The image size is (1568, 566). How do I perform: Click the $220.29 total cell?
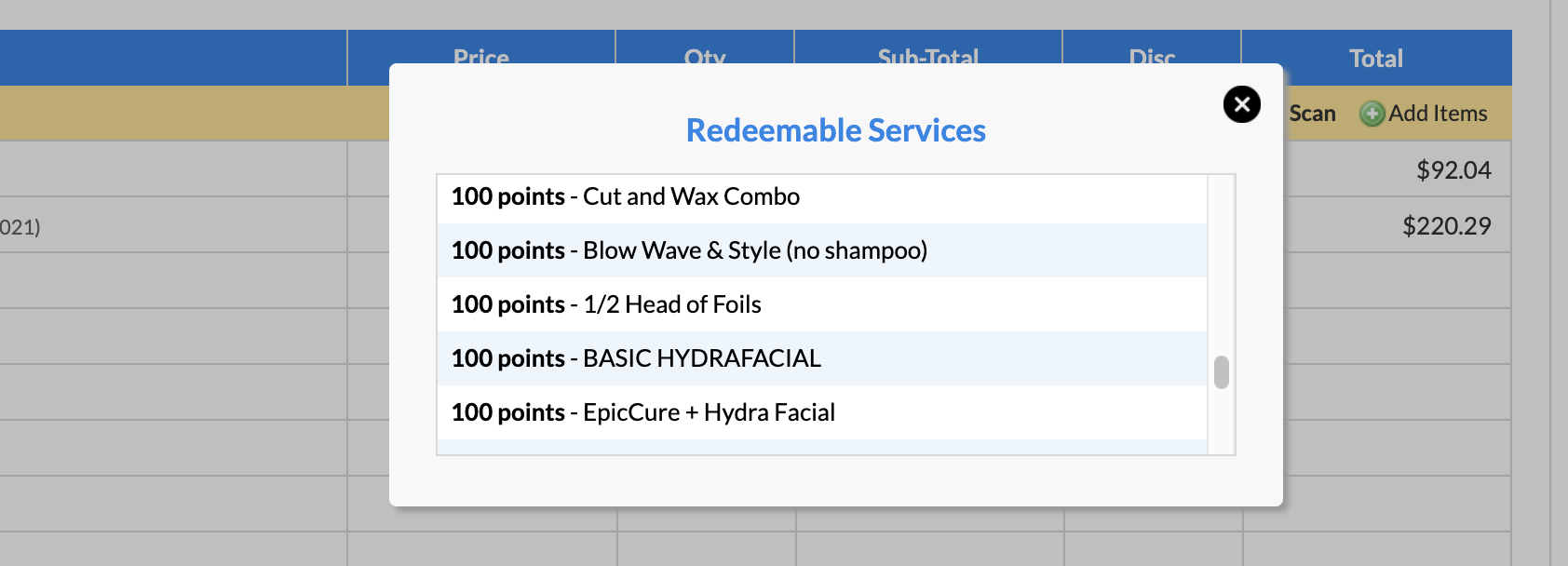tap(1447, 225)
